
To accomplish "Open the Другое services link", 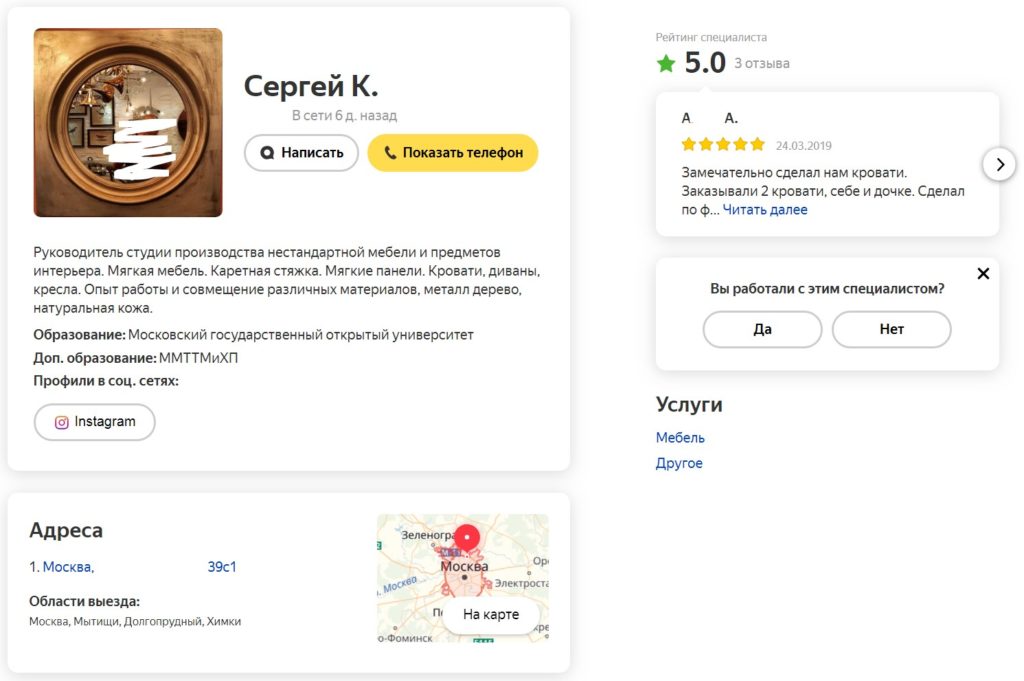I will 679,463.
